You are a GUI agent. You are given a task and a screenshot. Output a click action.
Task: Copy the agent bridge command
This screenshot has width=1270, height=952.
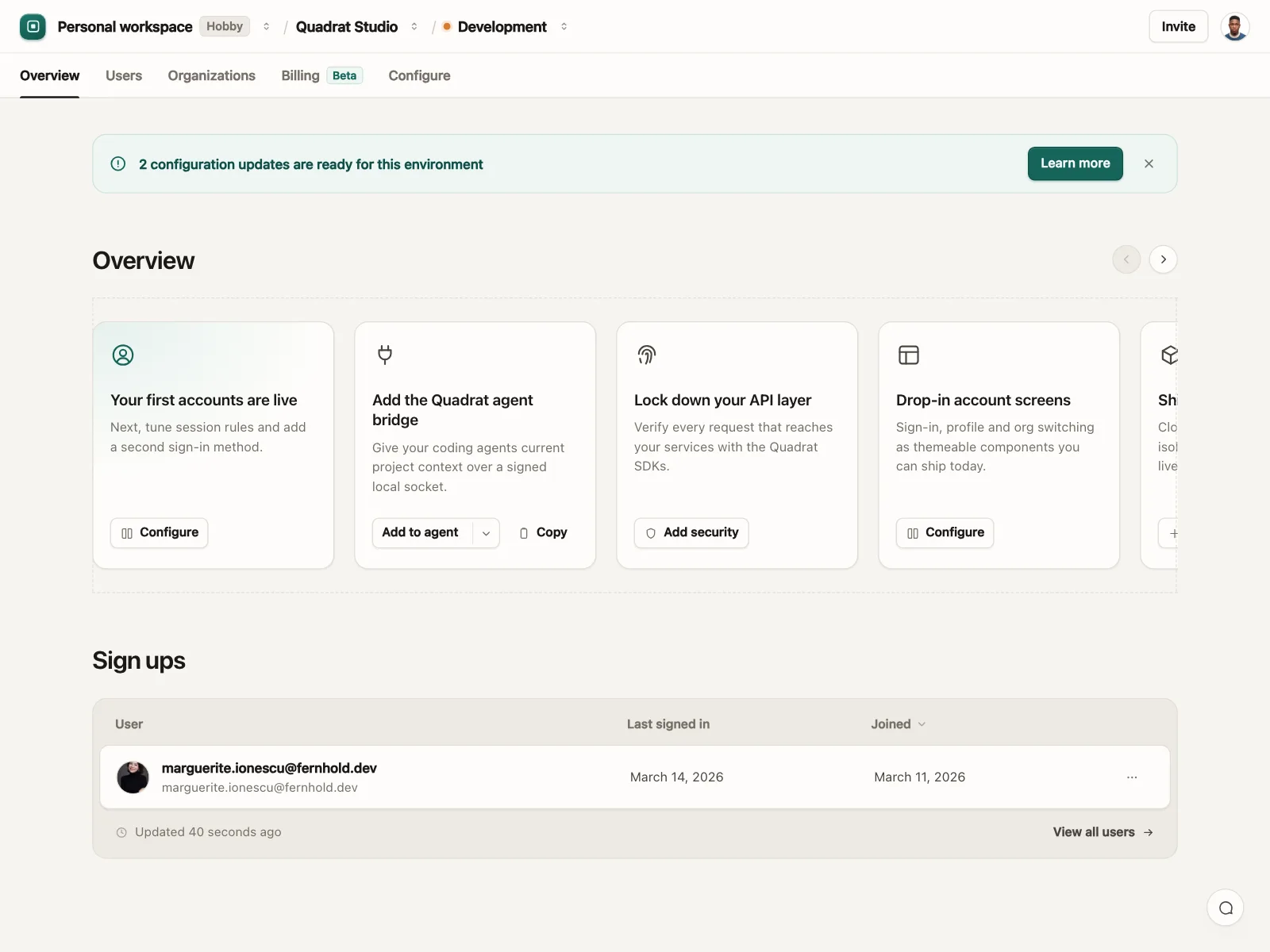coord(544,533)
